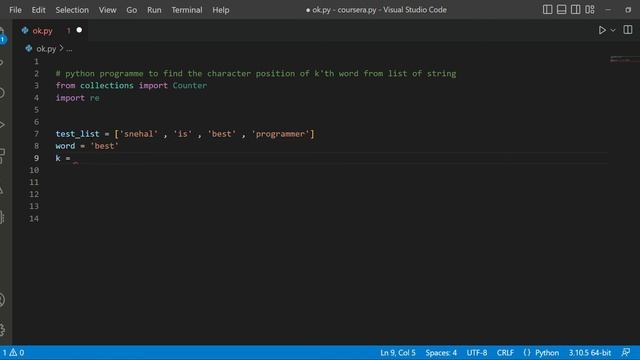Click the Ln 9, Col 5 status entry

[x=398, y=353]
